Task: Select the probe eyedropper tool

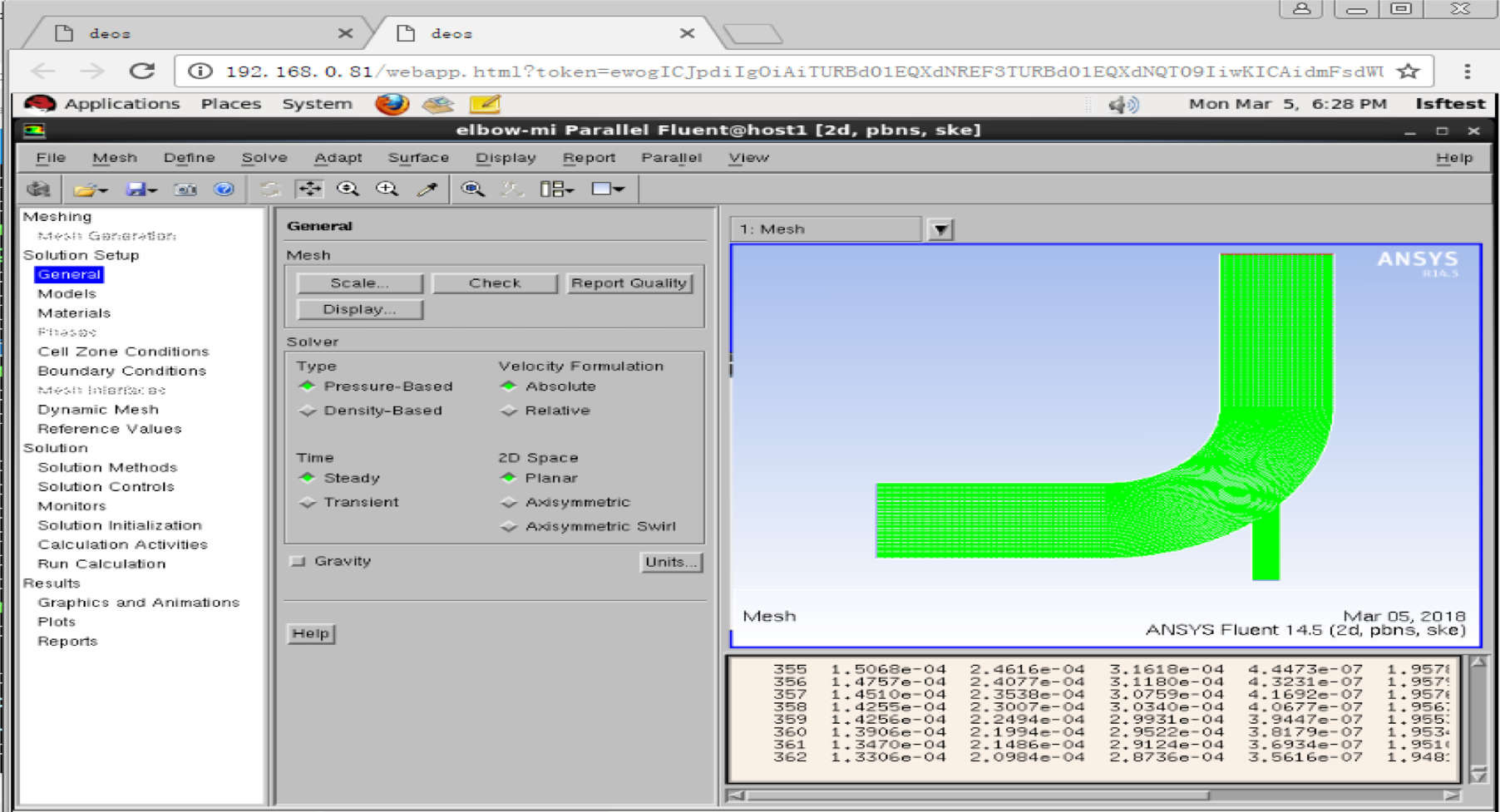Action: click(x=427, y=189)
